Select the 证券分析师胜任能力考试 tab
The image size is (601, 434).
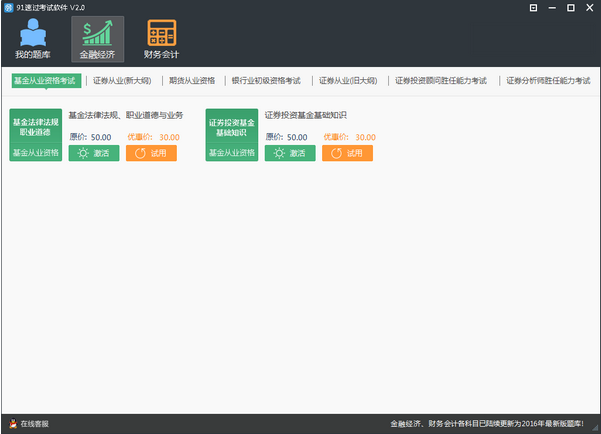548,81
